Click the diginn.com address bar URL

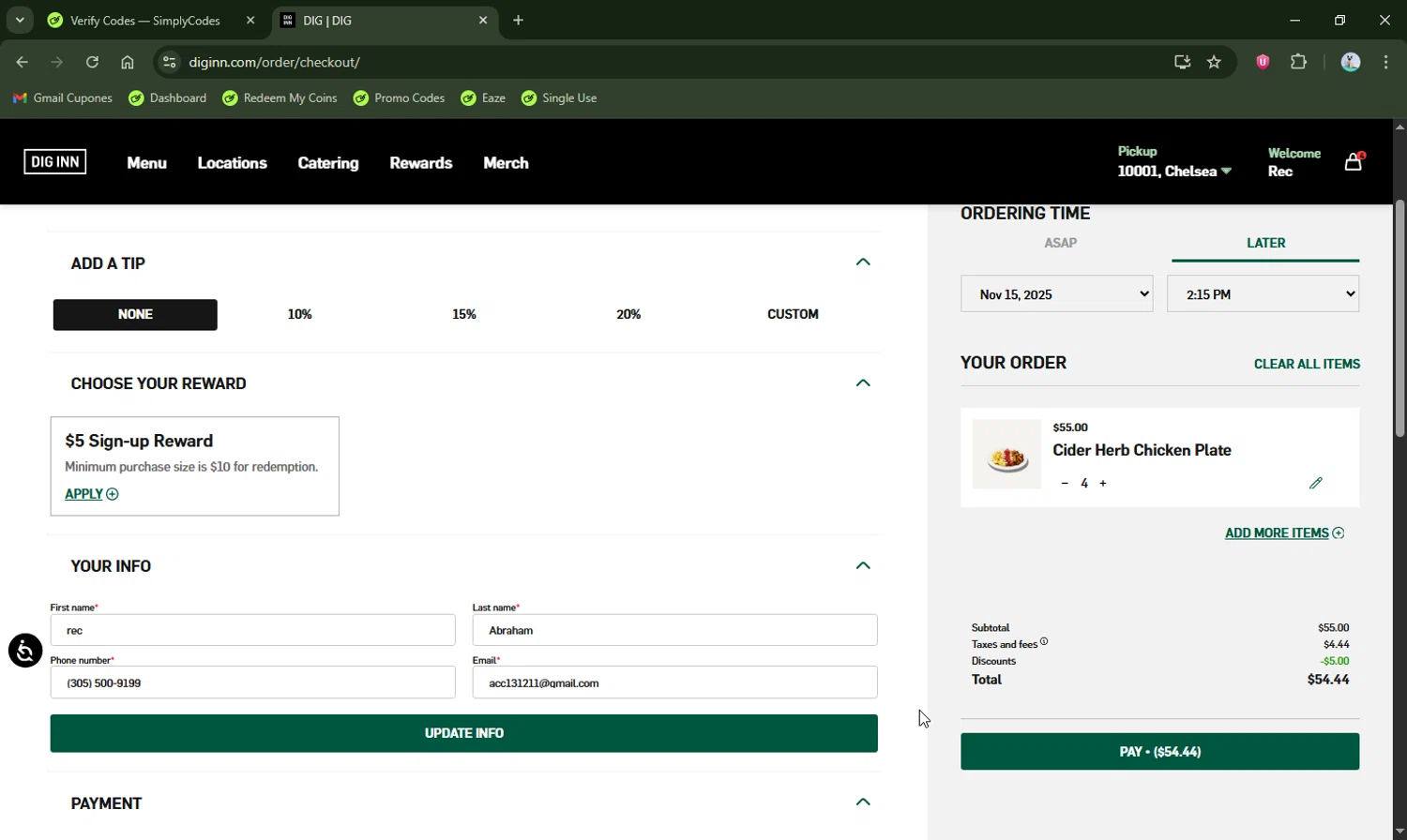tap(275, 62)
